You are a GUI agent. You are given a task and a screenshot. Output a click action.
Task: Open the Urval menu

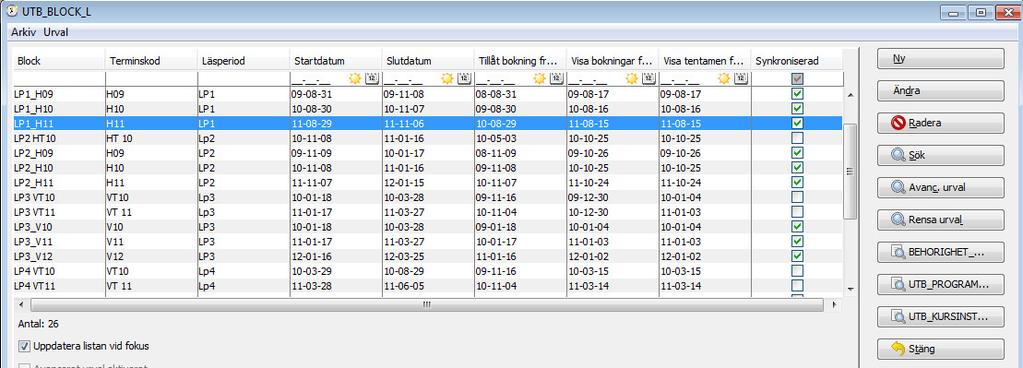tap(56, 32)
